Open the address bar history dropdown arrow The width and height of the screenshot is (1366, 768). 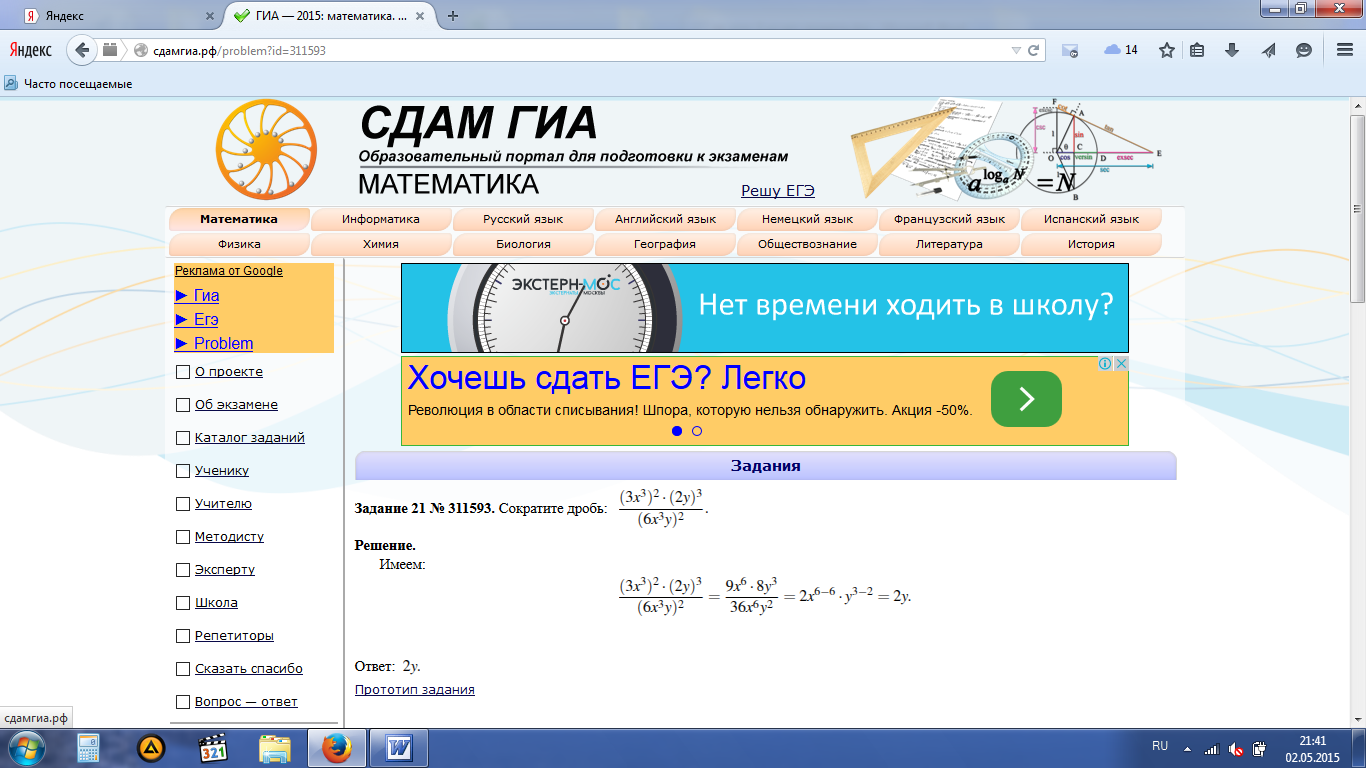coord(1016,50)
